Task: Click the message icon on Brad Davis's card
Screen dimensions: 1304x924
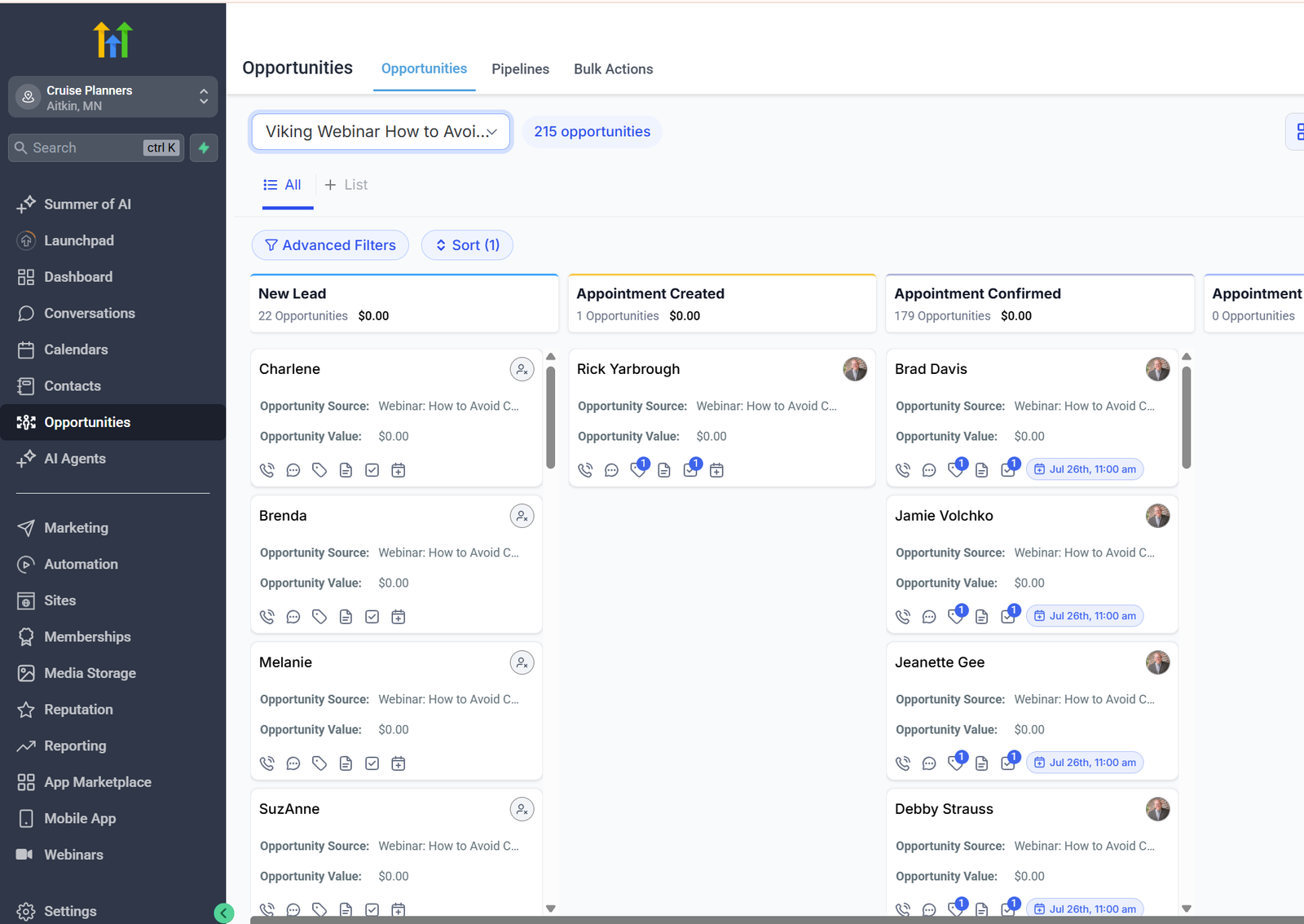Action: tap(929, 470)
